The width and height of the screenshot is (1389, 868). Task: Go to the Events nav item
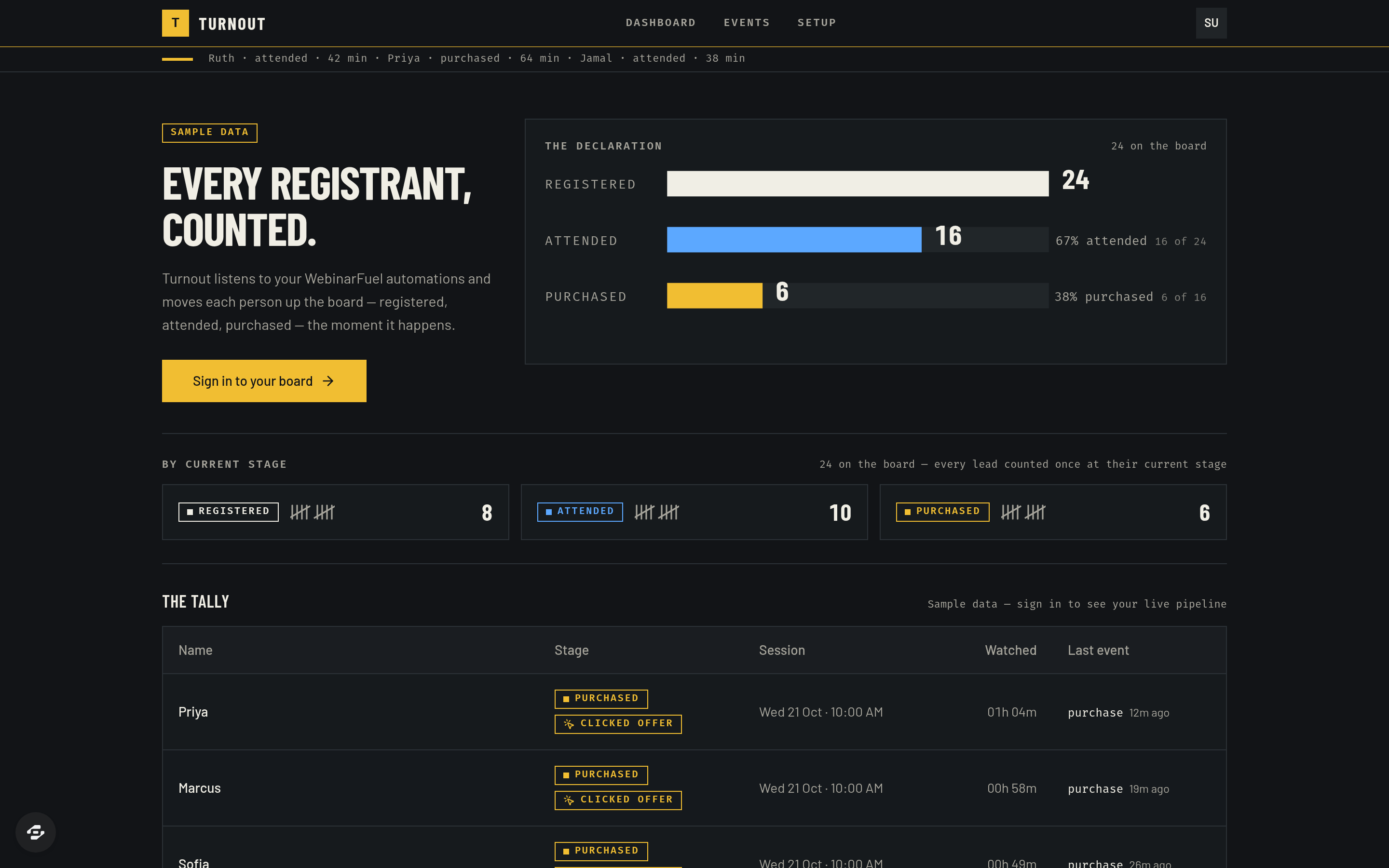(x=747, y=23)
